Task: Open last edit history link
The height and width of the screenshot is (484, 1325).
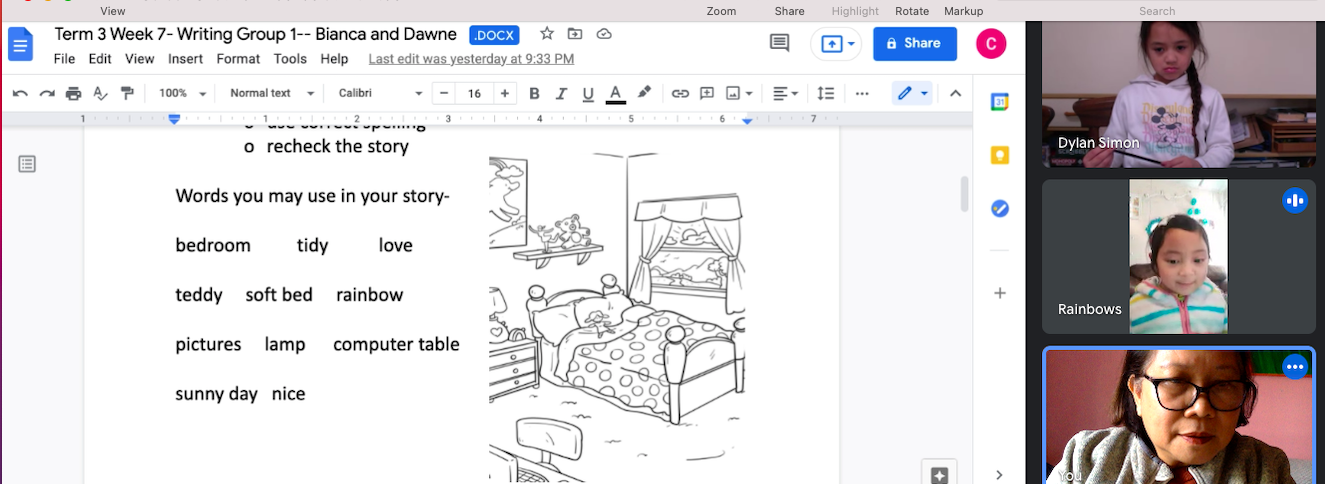Action: (471, 59)
